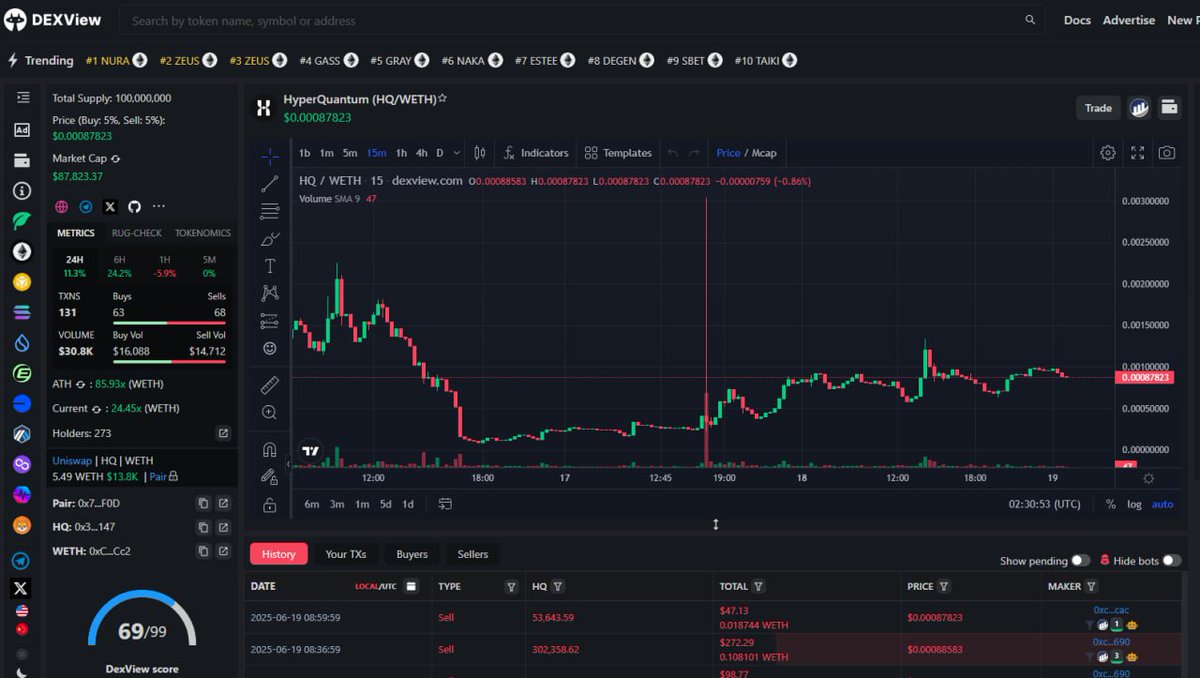Click the search magnifier icon

click(1030, 20)
